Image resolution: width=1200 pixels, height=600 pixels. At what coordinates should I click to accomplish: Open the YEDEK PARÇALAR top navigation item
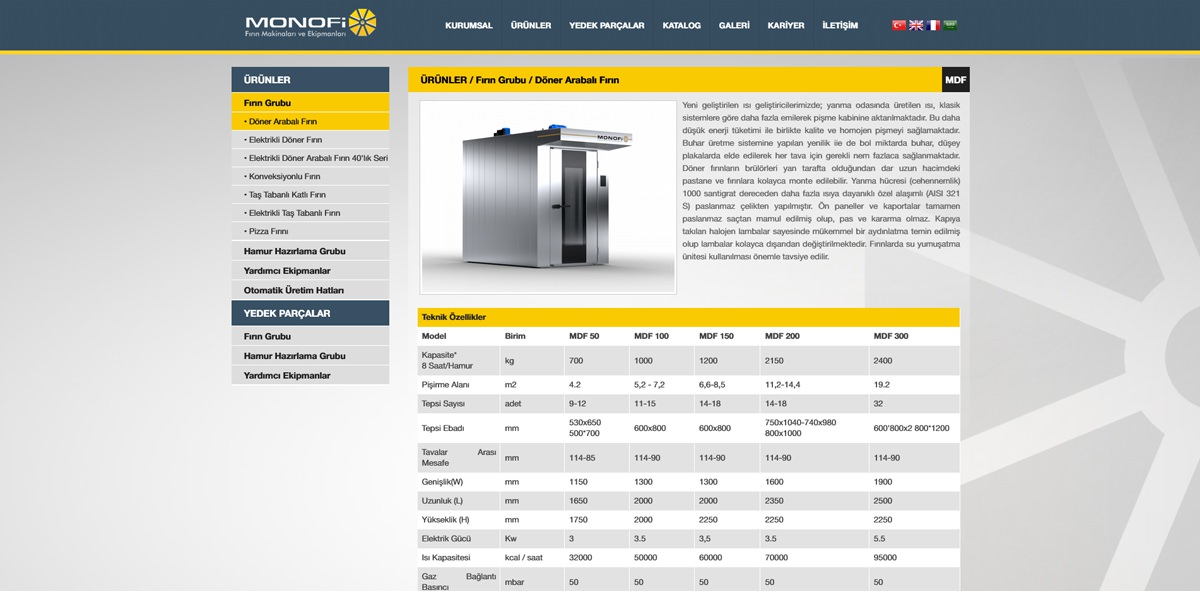[607, 25]
